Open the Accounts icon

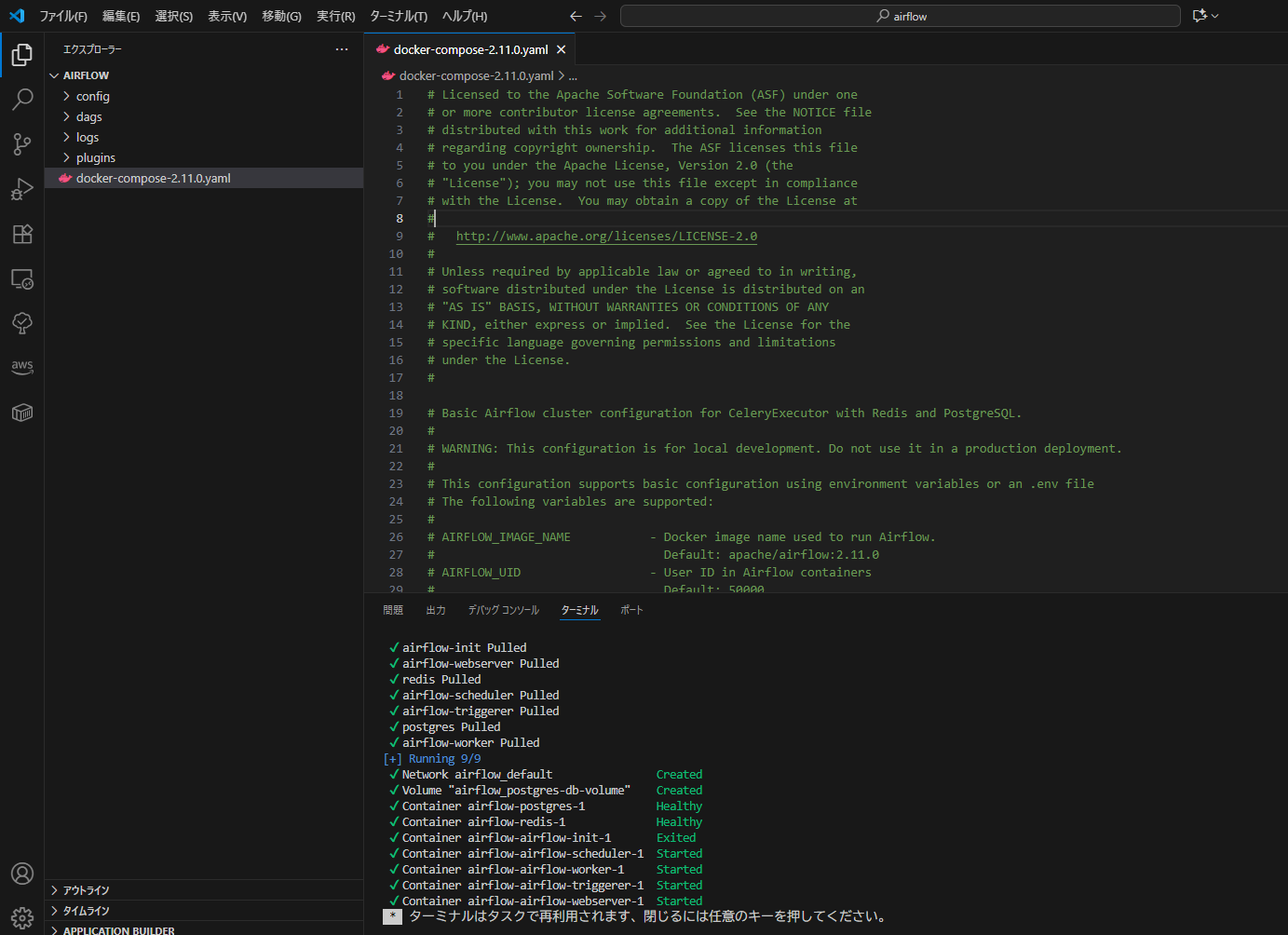click(22, 874)
